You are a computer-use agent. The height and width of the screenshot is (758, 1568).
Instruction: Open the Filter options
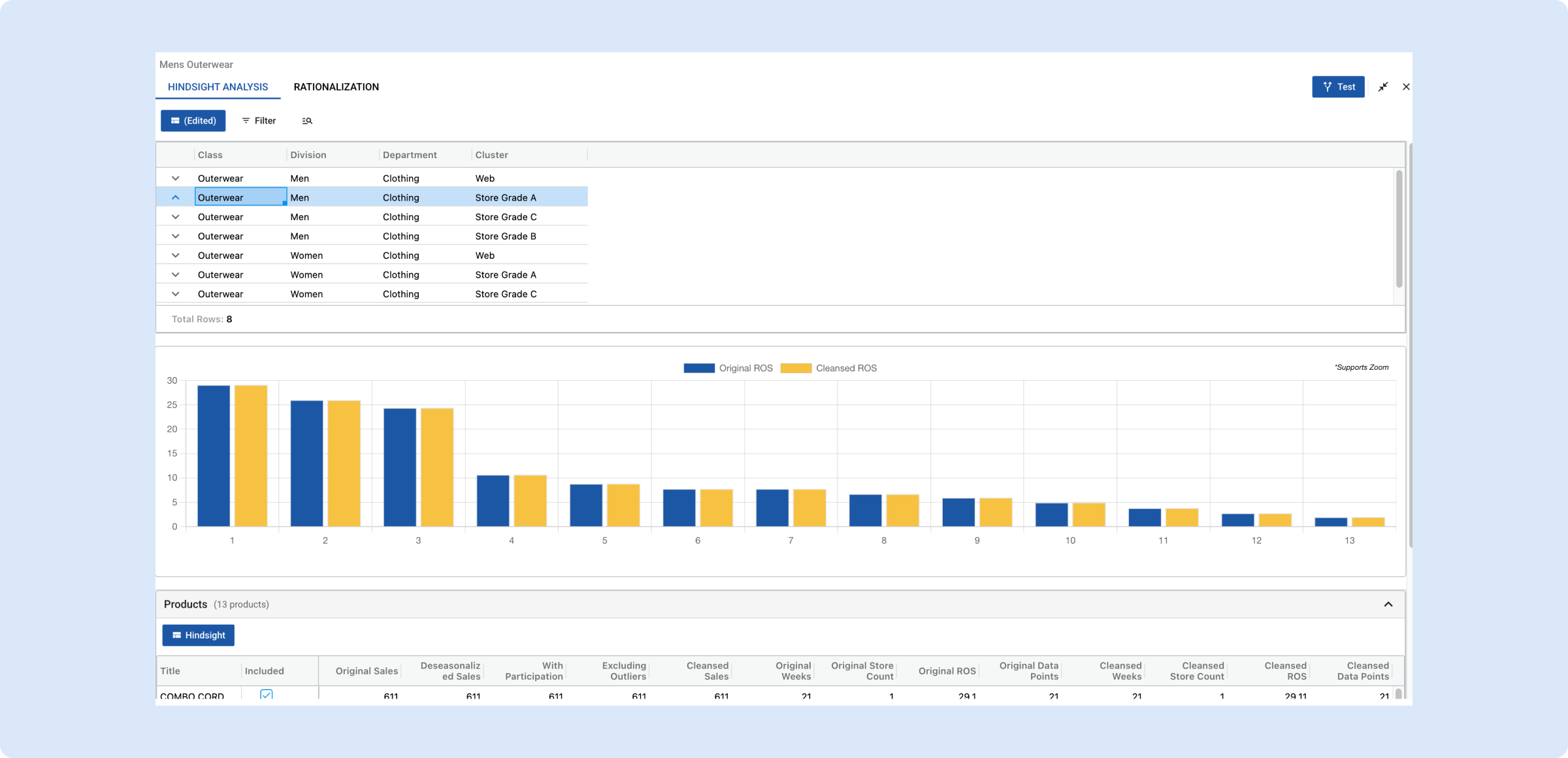click(259, 121)
